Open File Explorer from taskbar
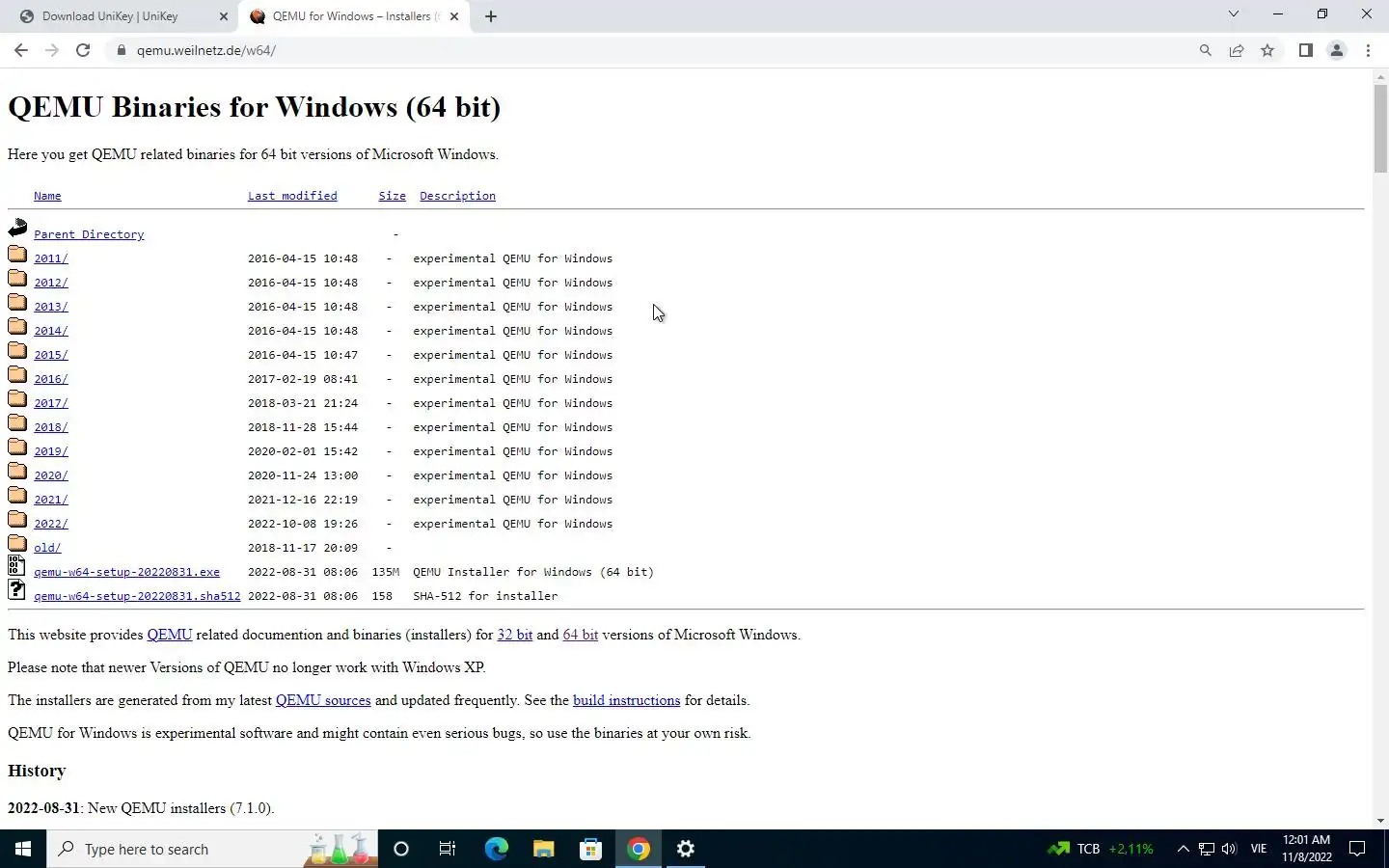The width and height of the screenshot is (1389, 868). pyautogui.click(x=543, y=849)
